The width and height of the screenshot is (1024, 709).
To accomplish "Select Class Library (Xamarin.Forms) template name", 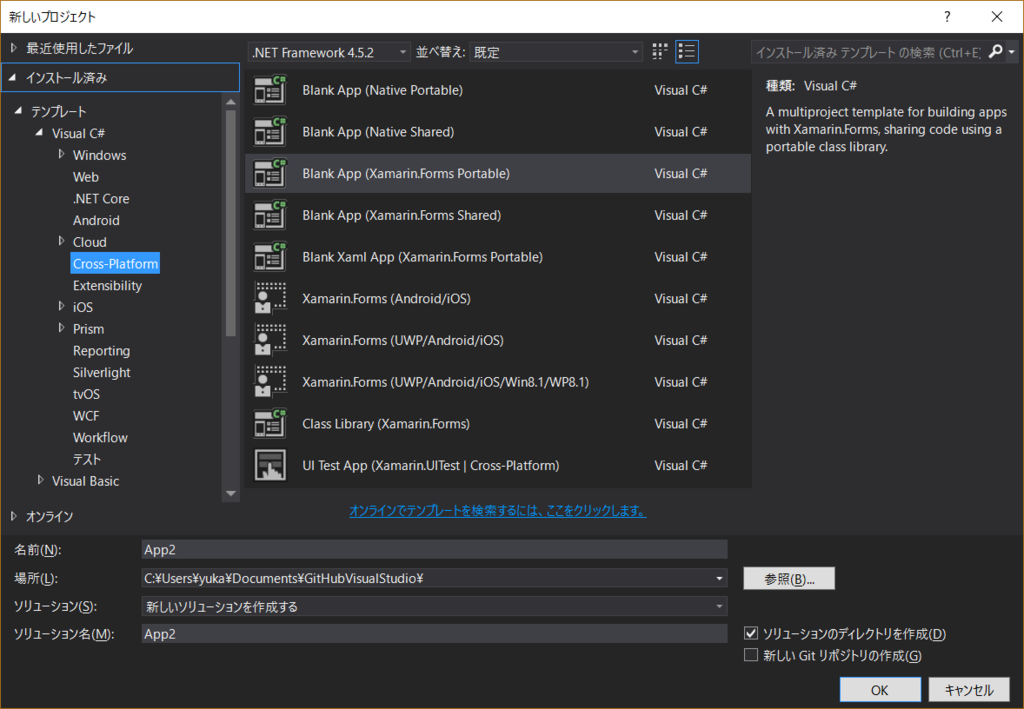I will pos(386,424).
